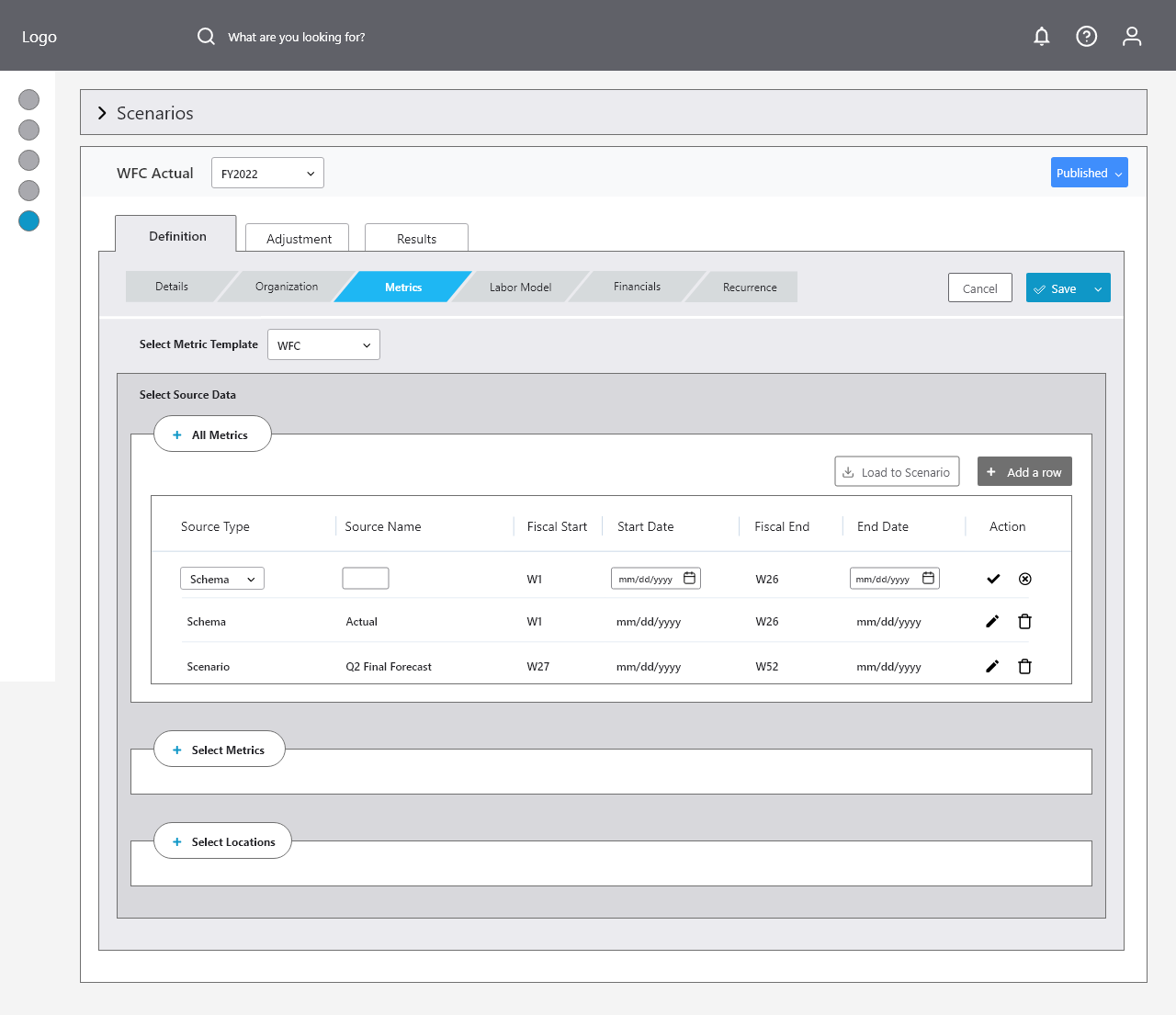Expand the Scenarios panel chevron
Image resolution: width=1176 pixels, height=1015 pixels.
[102, 113]
